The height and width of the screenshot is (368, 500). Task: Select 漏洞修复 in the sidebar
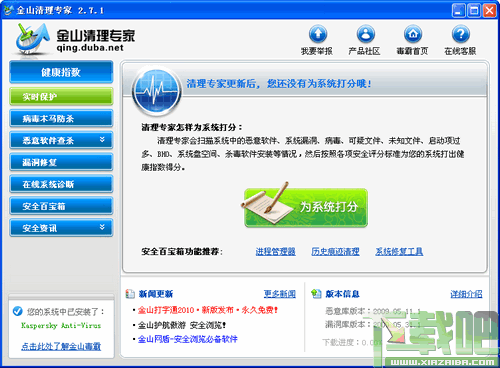pyautogui.click(x=61, y=162)
